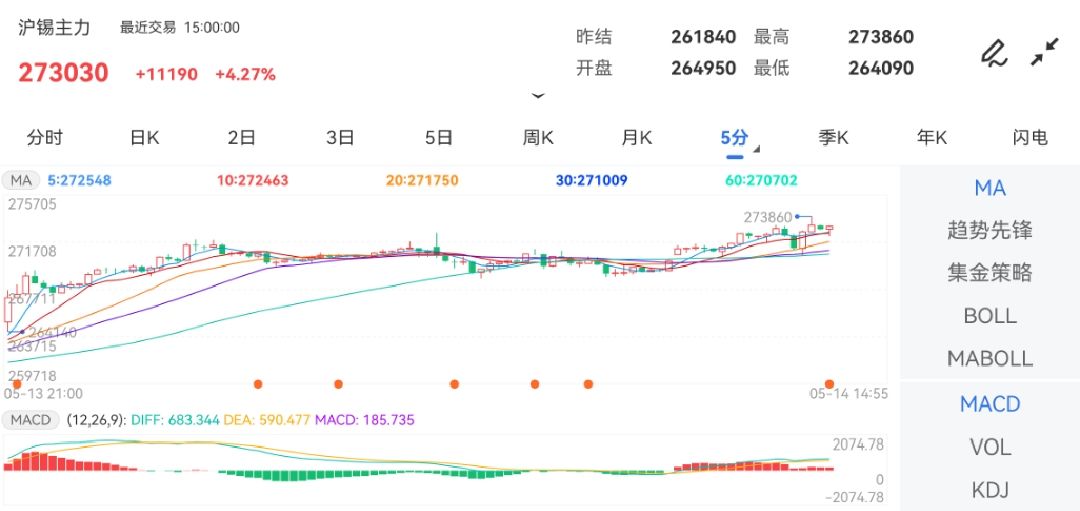Click the DIFF: 683.344 value
The image size is (1080, 511).
pyautogui.click(x=176, y=419)
